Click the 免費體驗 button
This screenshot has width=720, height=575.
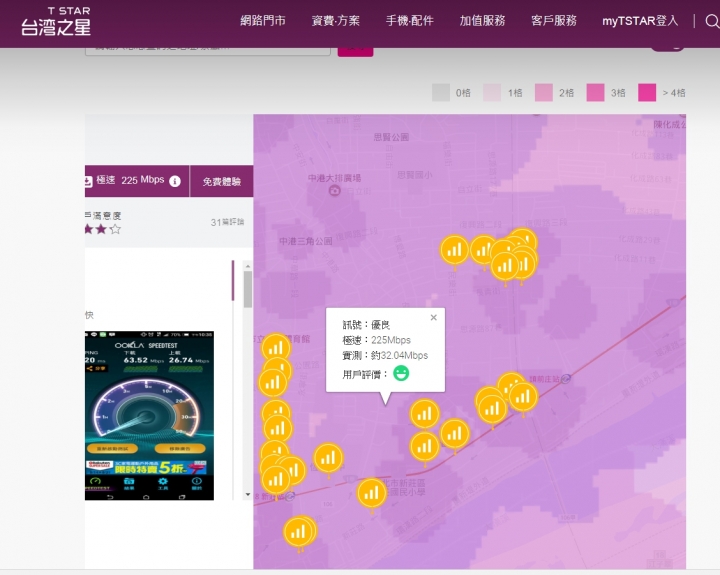coord(222,181)
